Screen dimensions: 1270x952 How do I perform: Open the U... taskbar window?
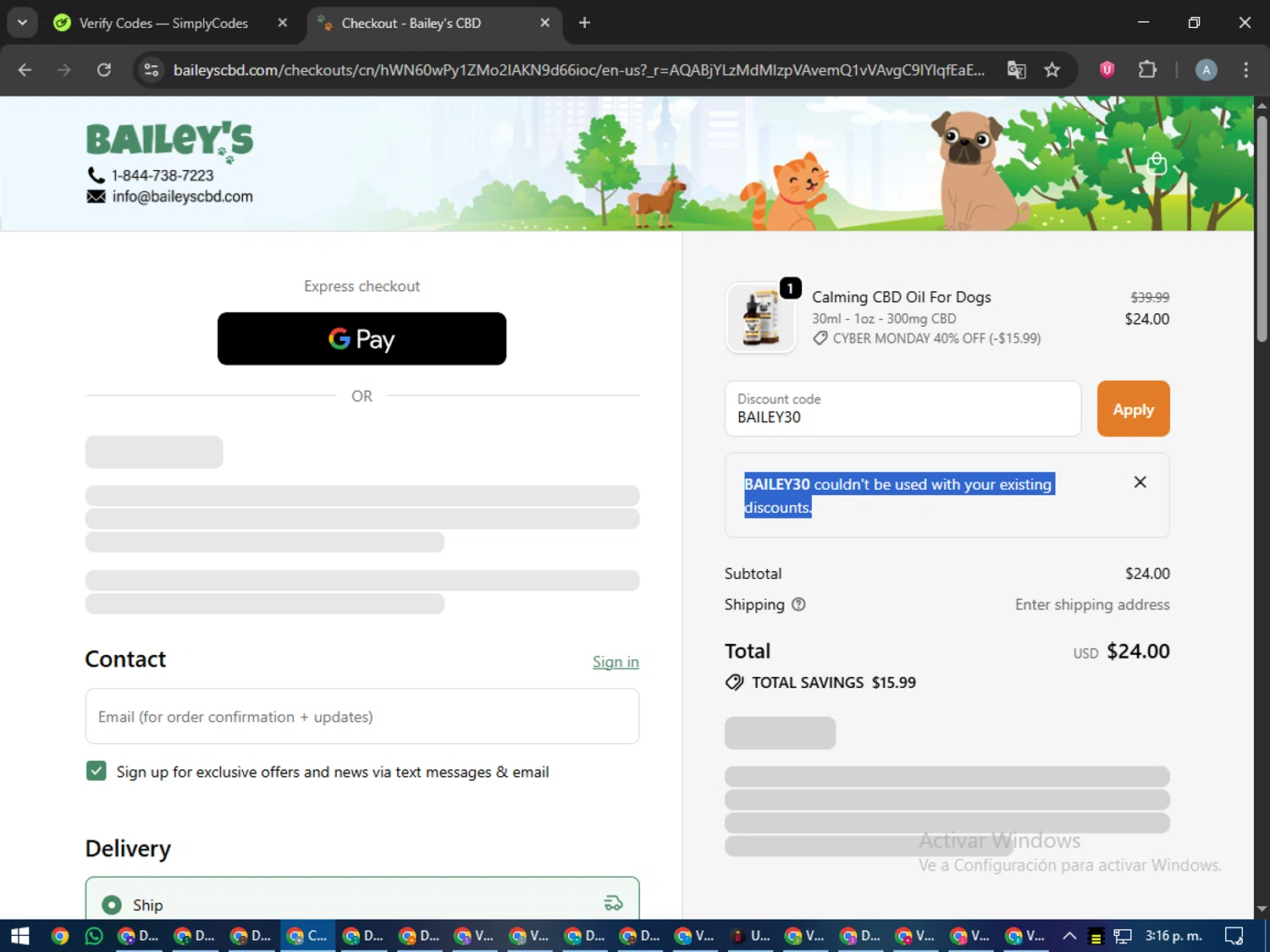752,935
